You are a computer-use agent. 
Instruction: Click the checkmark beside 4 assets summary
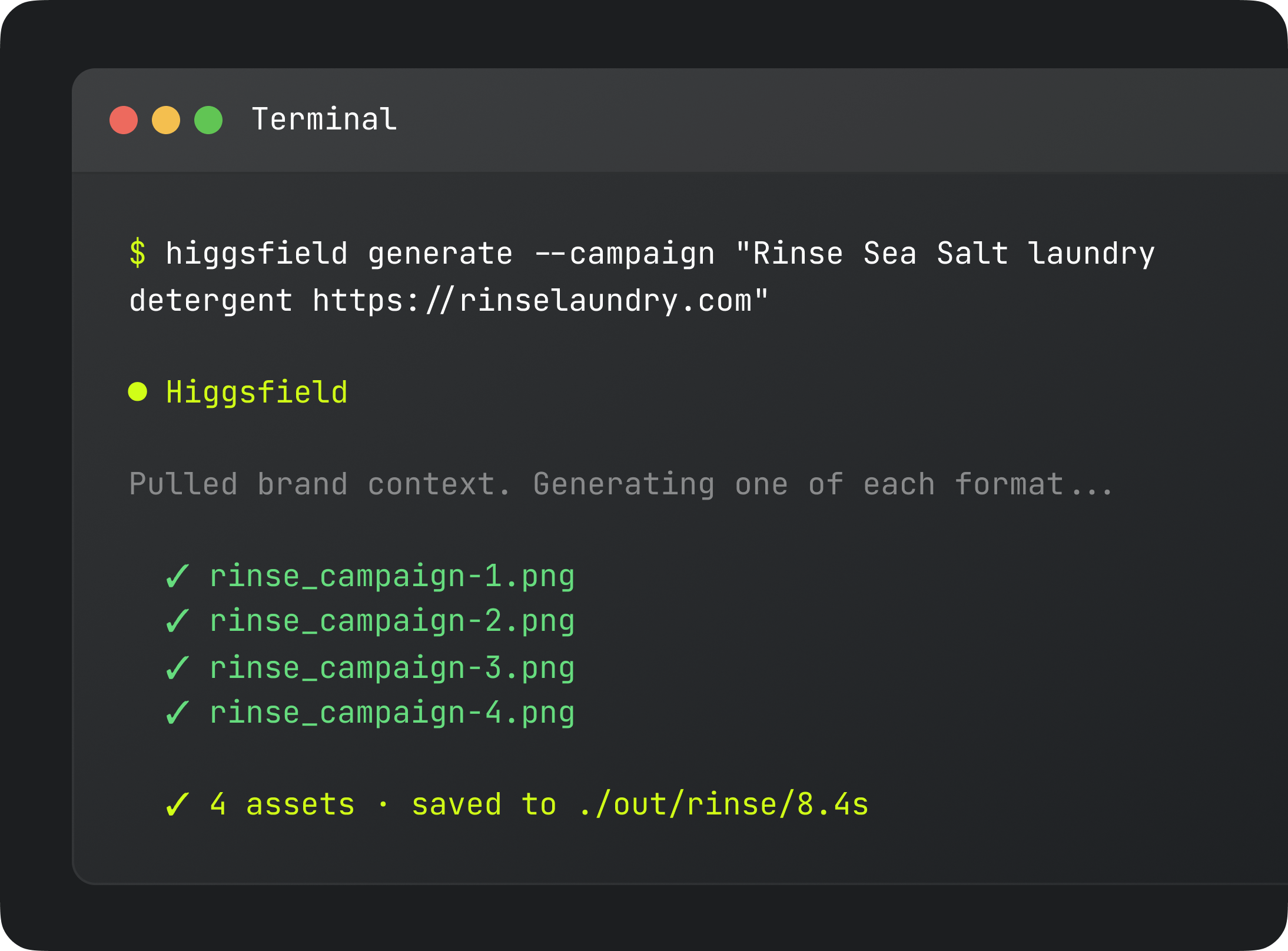(177, 805)
